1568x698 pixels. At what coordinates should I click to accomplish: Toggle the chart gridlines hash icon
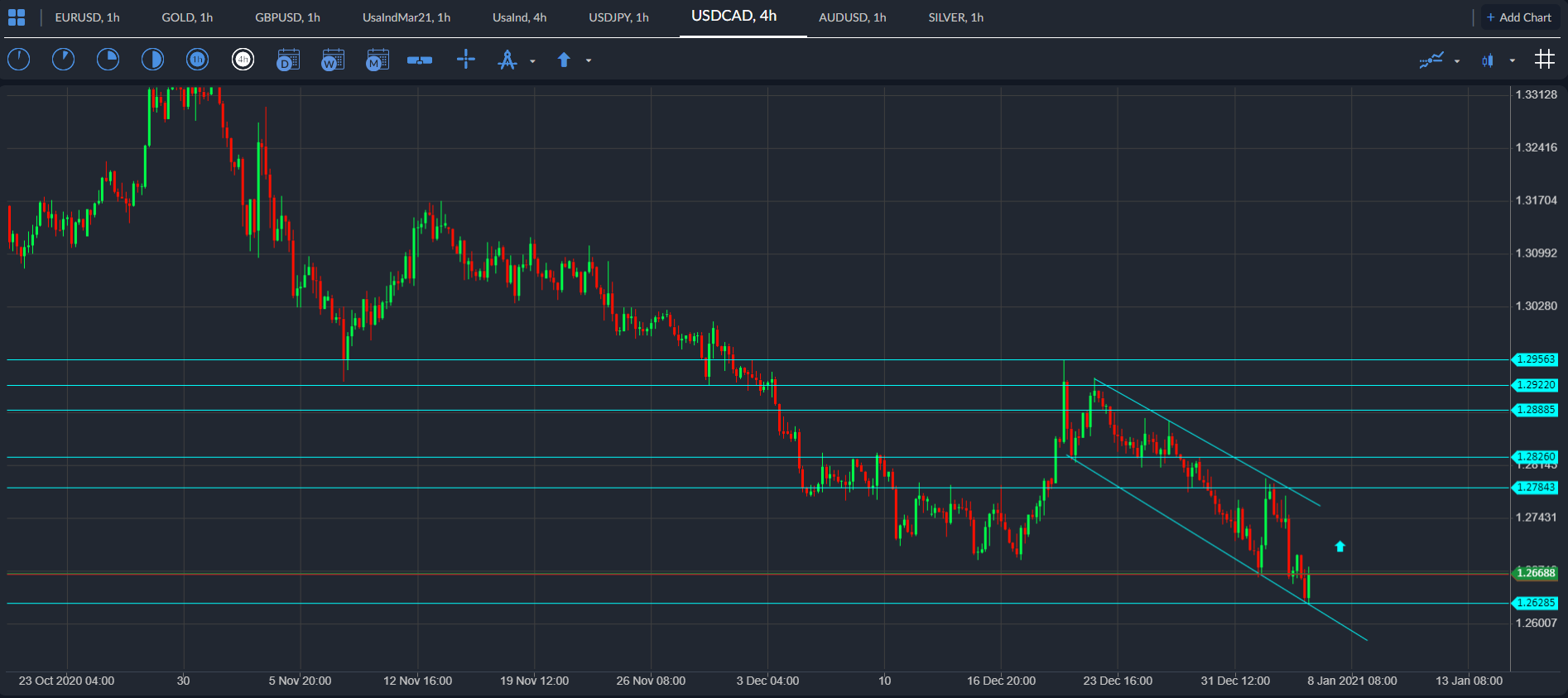pyautogui.click(x=1545, y=59)
